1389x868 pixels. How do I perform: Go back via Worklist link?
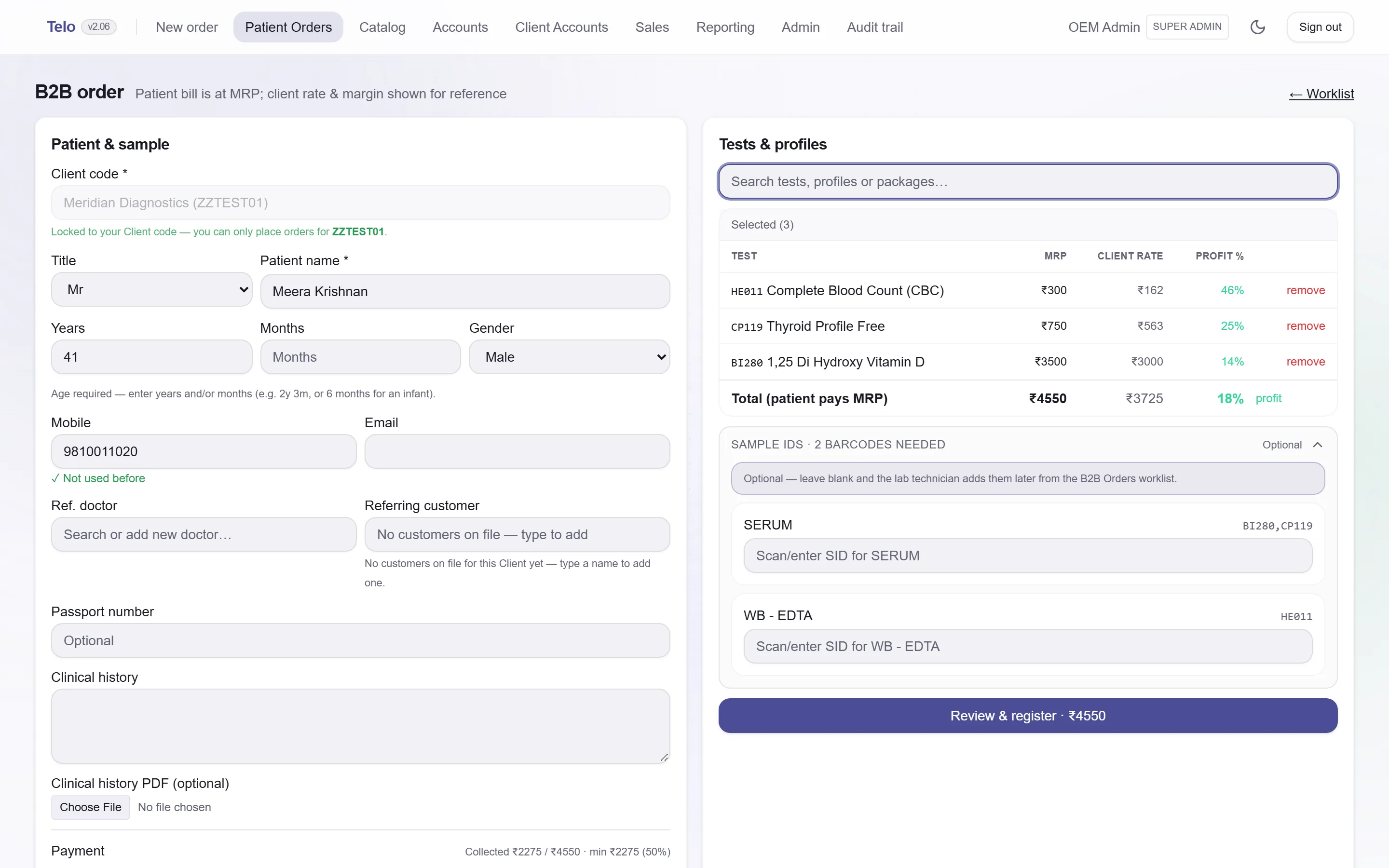[x=1321, y=94]
